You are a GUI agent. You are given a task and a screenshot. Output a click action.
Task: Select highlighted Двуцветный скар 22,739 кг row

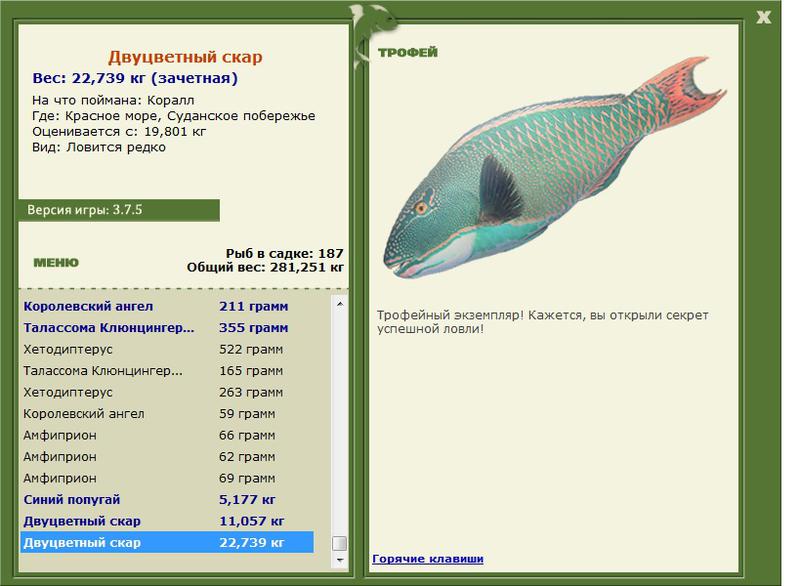click(x=167, y=542)
